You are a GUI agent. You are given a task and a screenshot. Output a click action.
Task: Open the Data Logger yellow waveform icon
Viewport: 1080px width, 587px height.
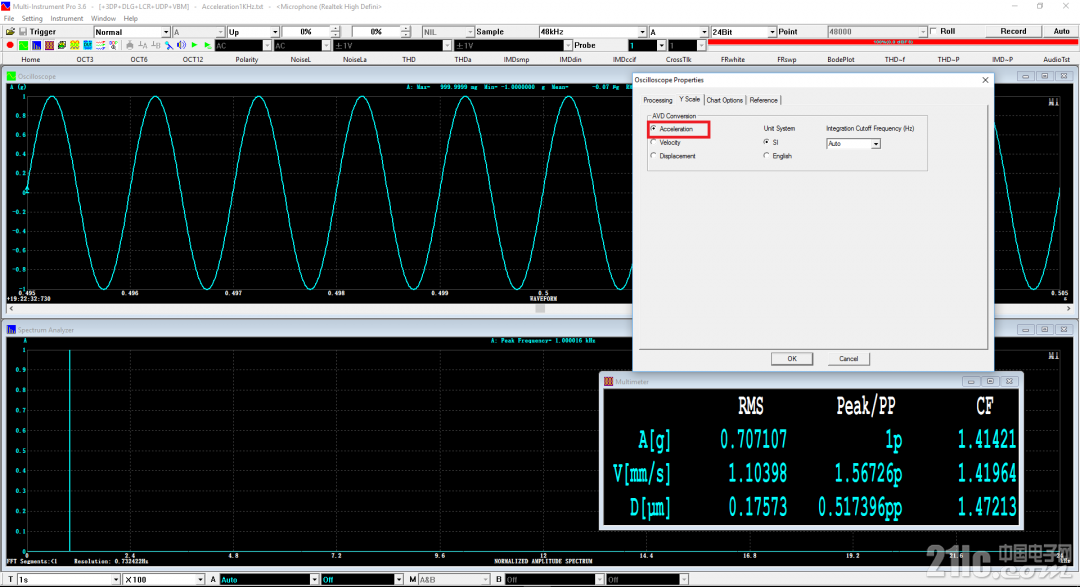point(74,45)
